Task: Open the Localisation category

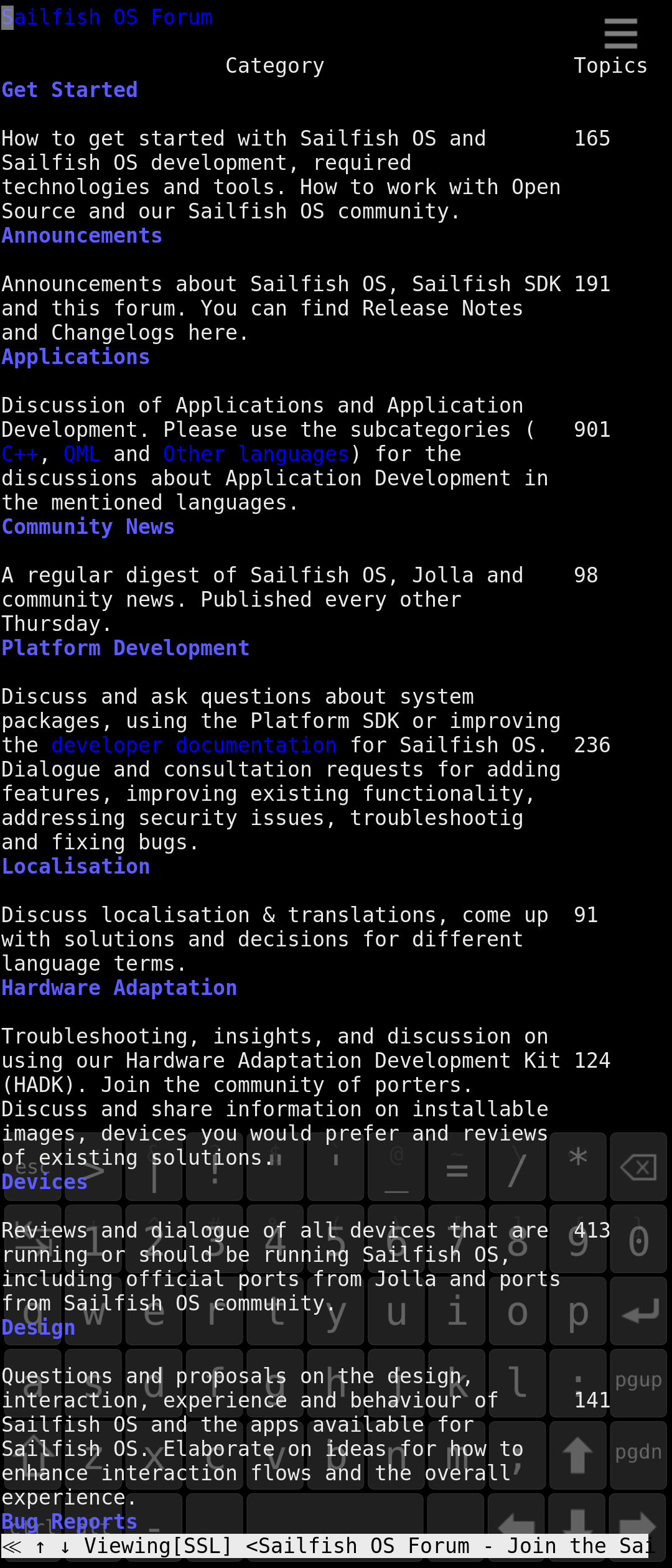Action: click(76, 866)
